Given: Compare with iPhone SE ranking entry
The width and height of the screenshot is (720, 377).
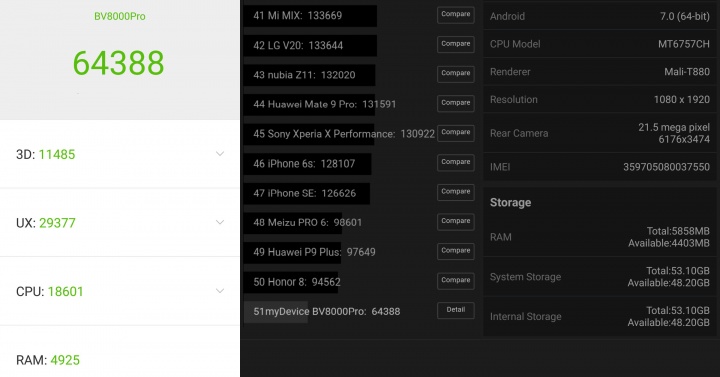Looking at the screenshot, I should pos(456,192).
